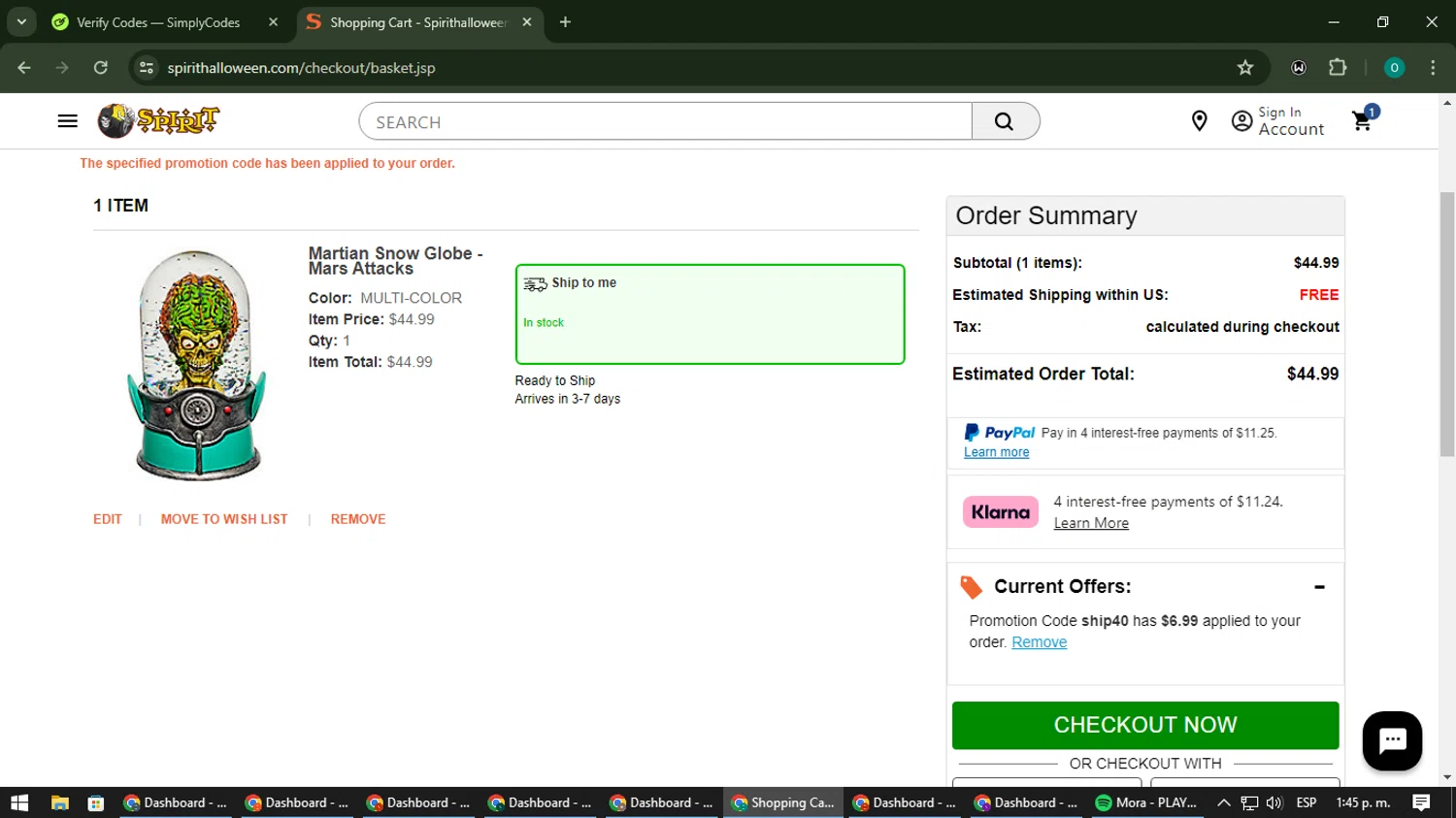Viewport: 1456px width, 818px height.
Task: Open the notification center icon
Action: [1421, 802]
